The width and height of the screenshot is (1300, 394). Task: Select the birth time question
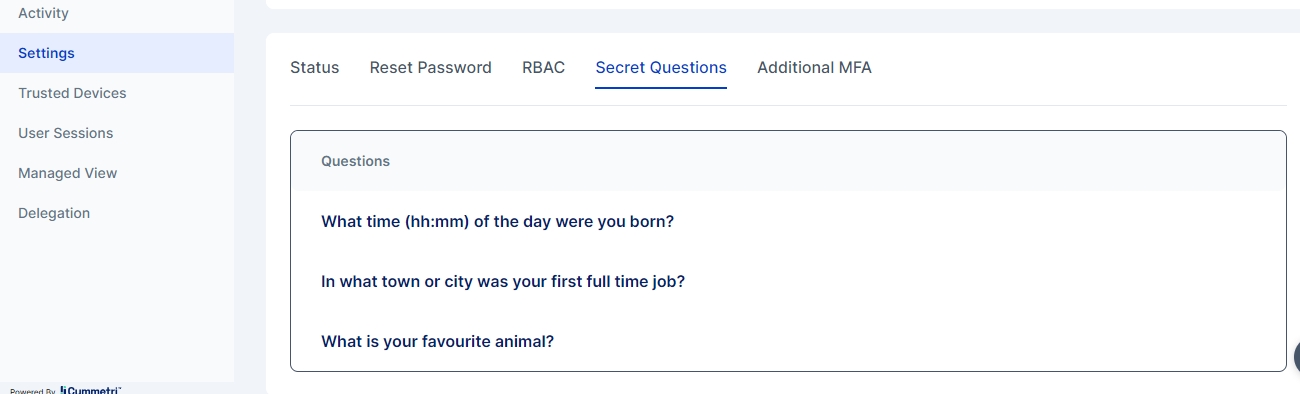tap(497, 221)
